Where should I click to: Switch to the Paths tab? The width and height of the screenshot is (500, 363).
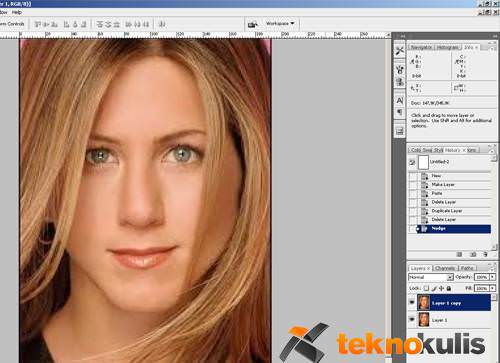(x=467, y=268)
